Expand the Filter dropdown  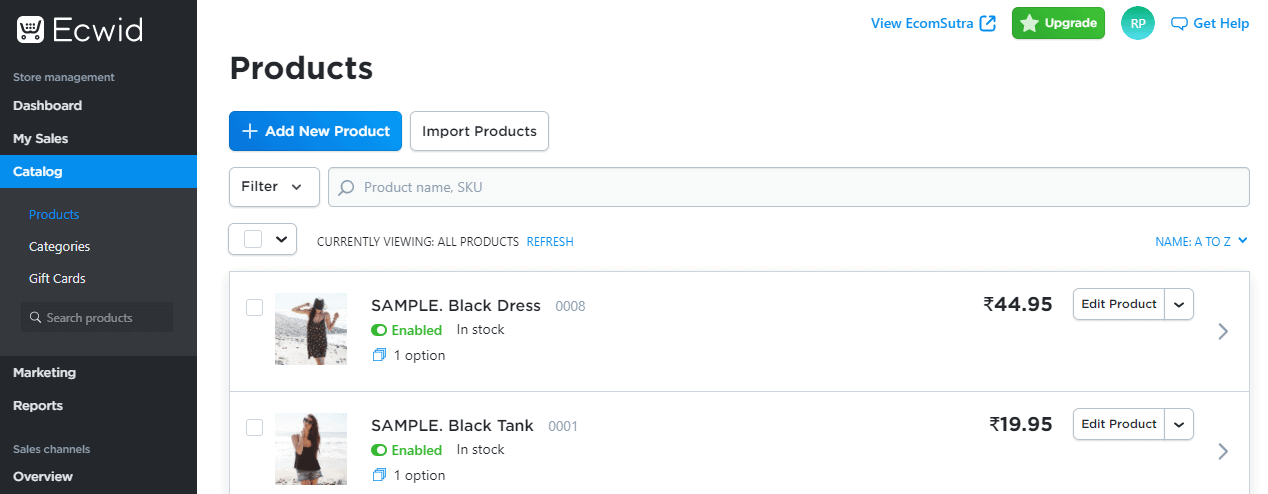click(274, 187)
